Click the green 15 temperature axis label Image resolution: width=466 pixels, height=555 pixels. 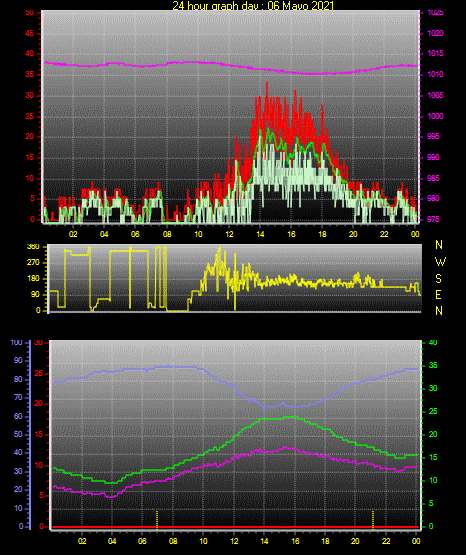(433, 457)
